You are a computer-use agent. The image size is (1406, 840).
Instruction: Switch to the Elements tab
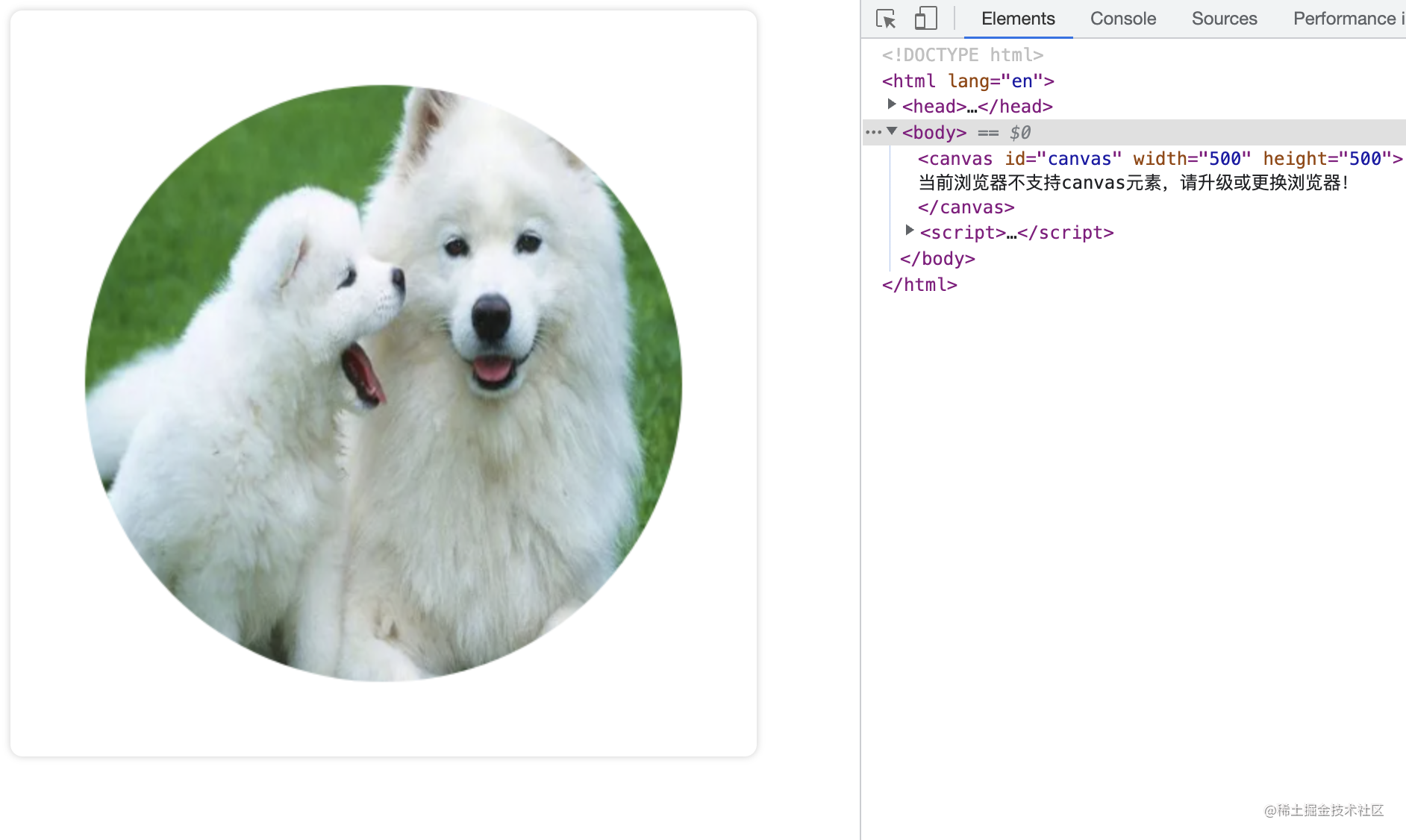click(1018, 19)
